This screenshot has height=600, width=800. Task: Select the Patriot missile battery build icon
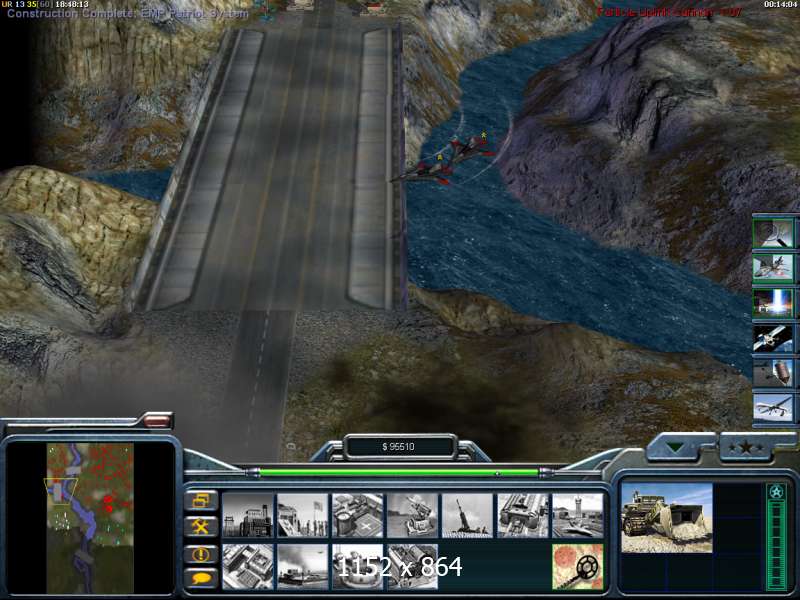pos(413,515)
